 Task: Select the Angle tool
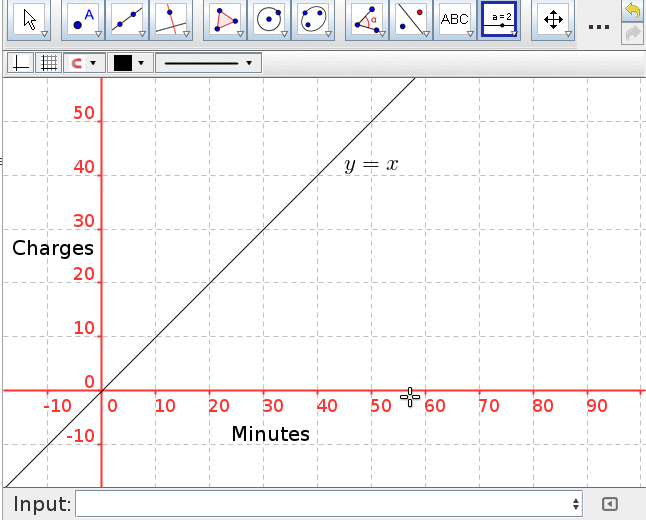pyautogui.click(x=368, y=19)
